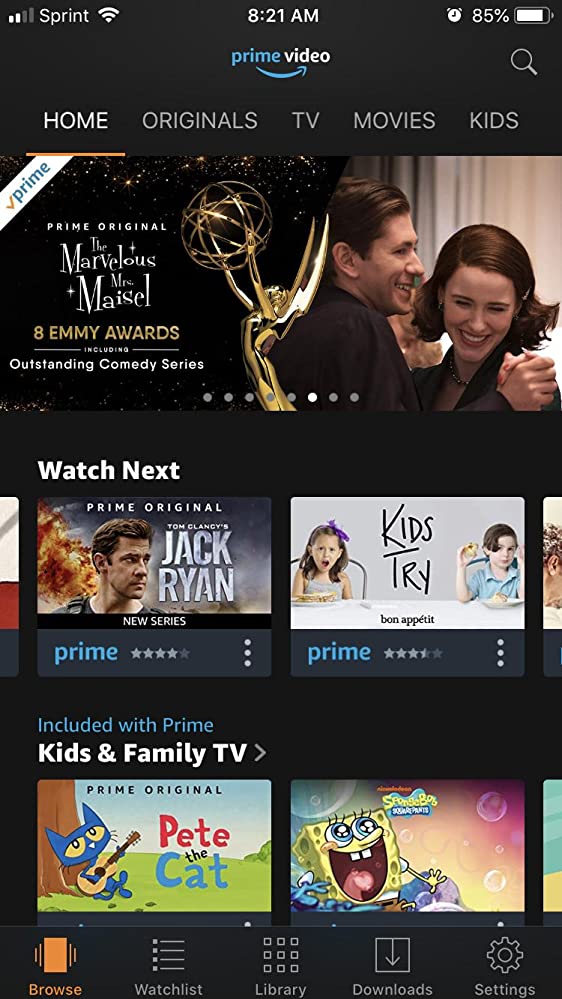The width and height of the screenshot is (562, 999).
Task: Tap the Prime Video logo
Action: pos(280,63)
